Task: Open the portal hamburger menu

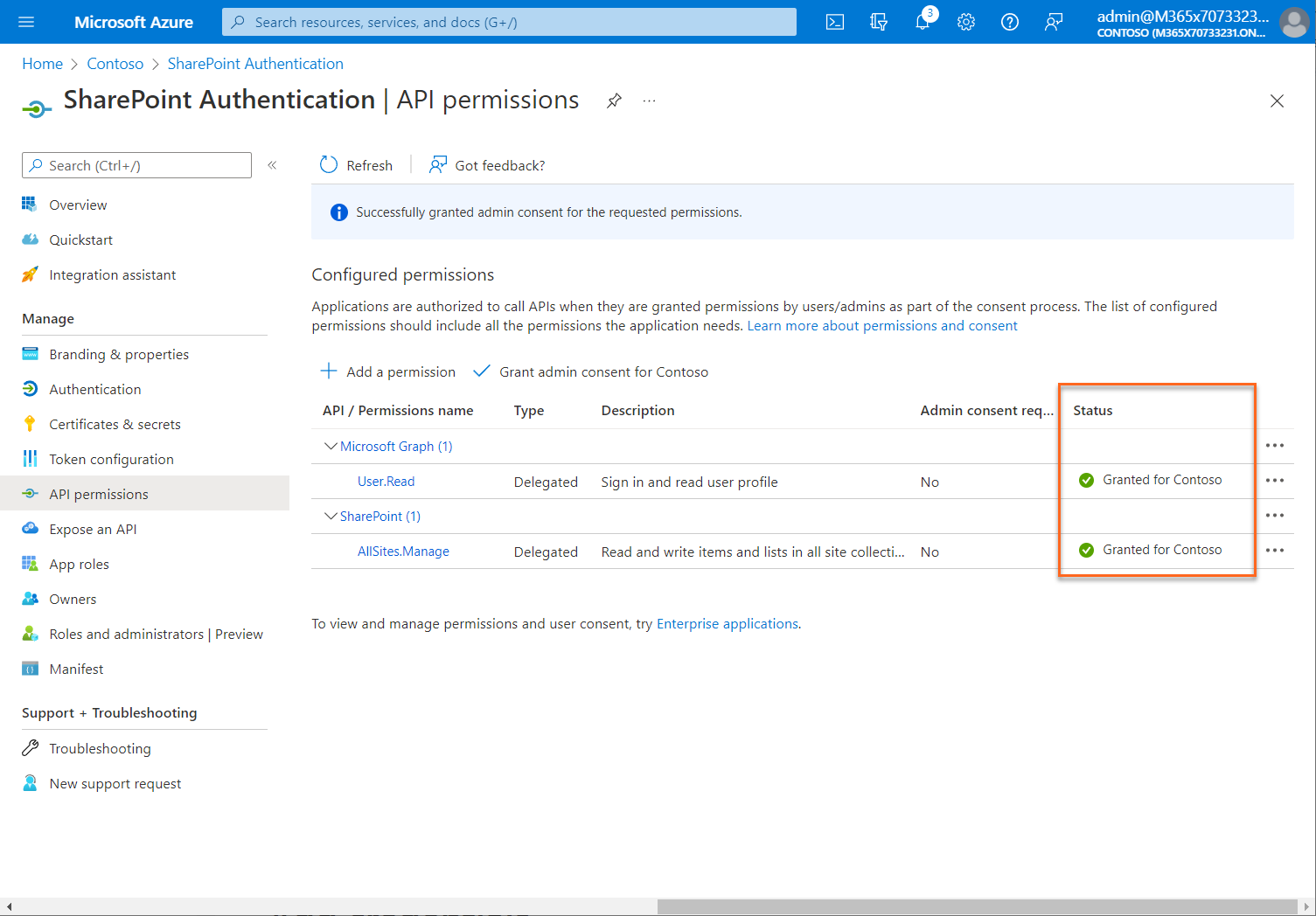Action: coord(25,22)
